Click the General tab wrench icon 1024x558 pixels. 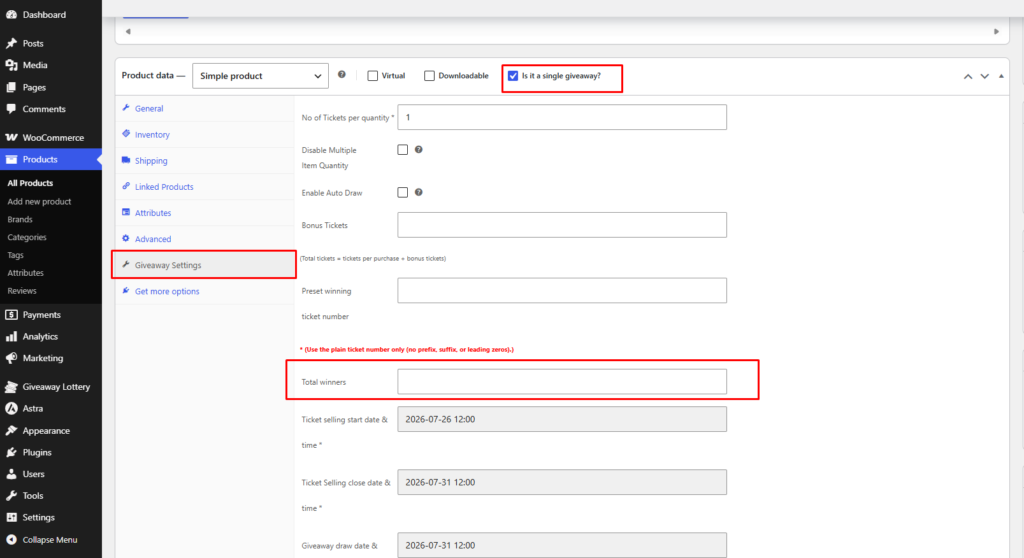click(126, 108)
